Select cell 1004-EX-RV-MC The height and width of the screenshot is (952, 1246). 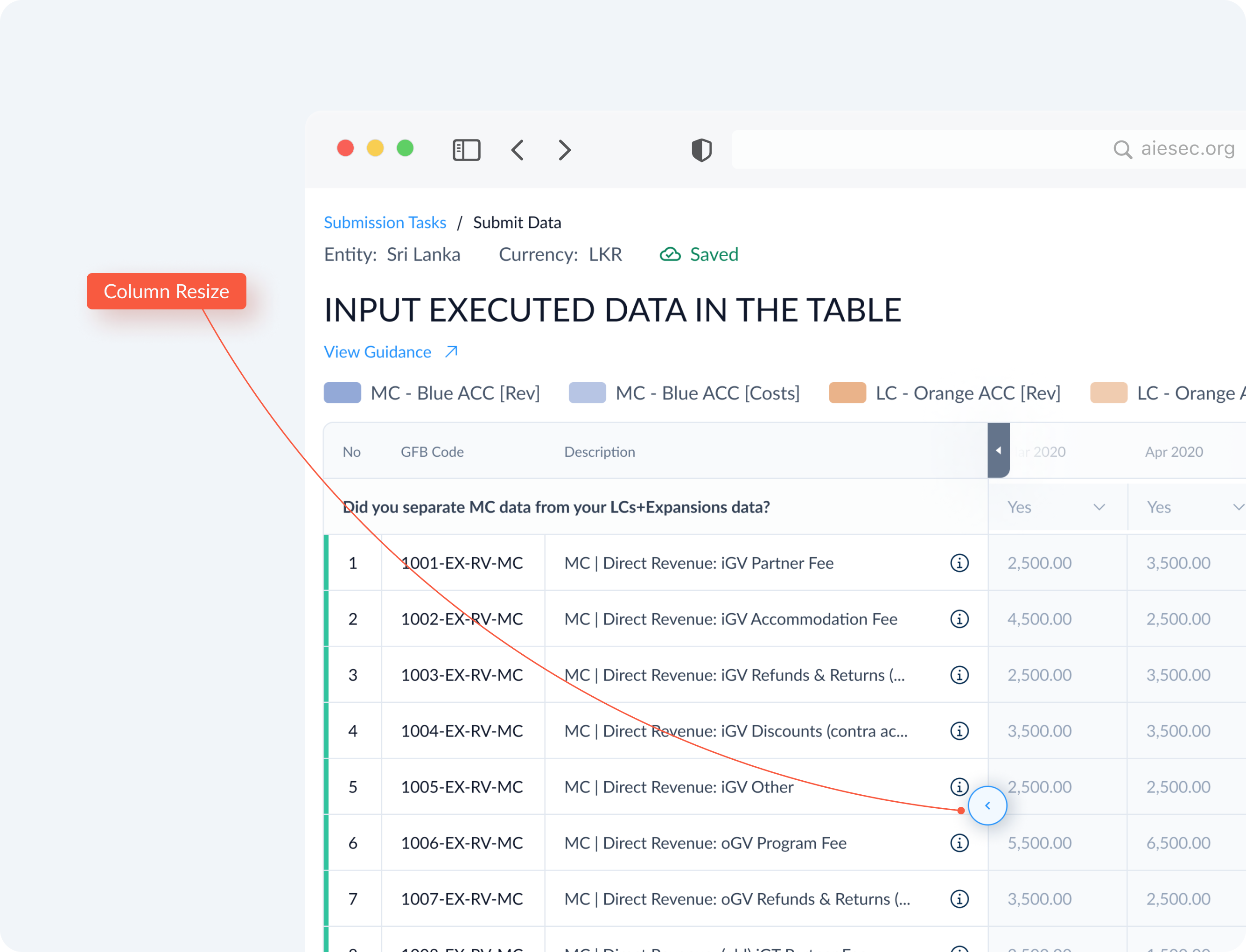[462, 731]
